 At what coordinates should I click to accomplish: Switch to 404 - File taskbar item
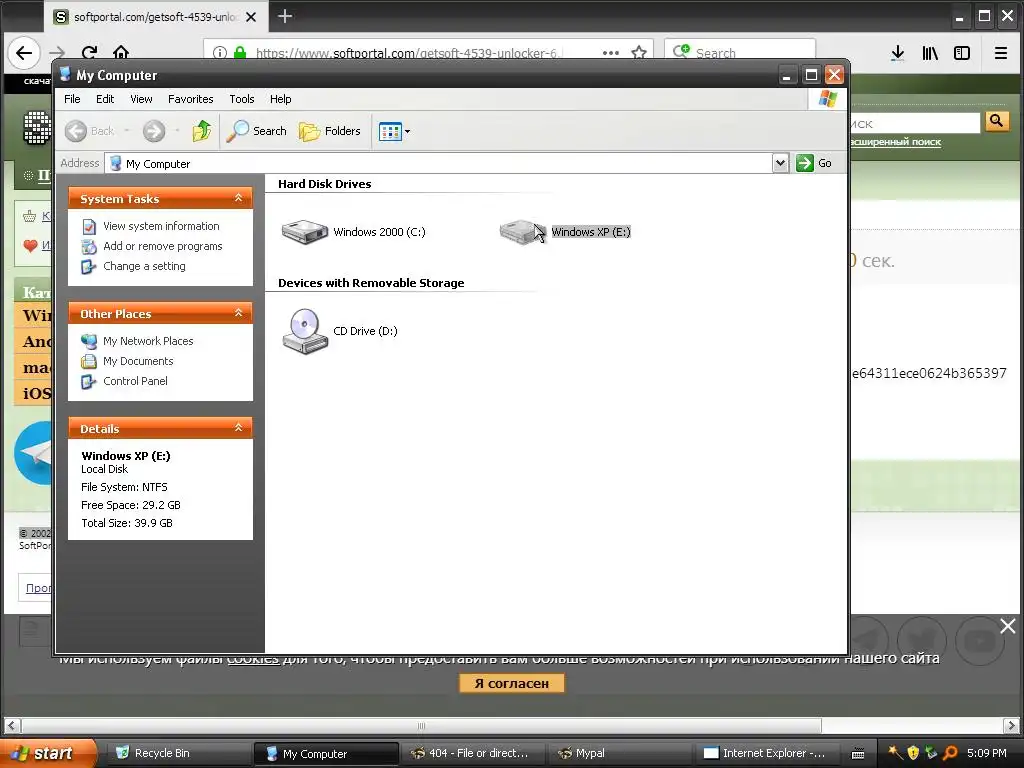pos(472,753)
